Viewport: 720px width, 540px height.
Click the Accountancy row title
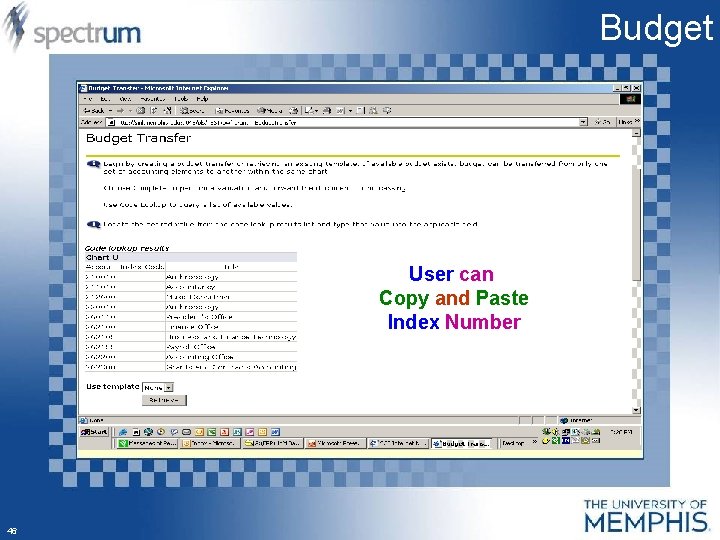(191, 287)
